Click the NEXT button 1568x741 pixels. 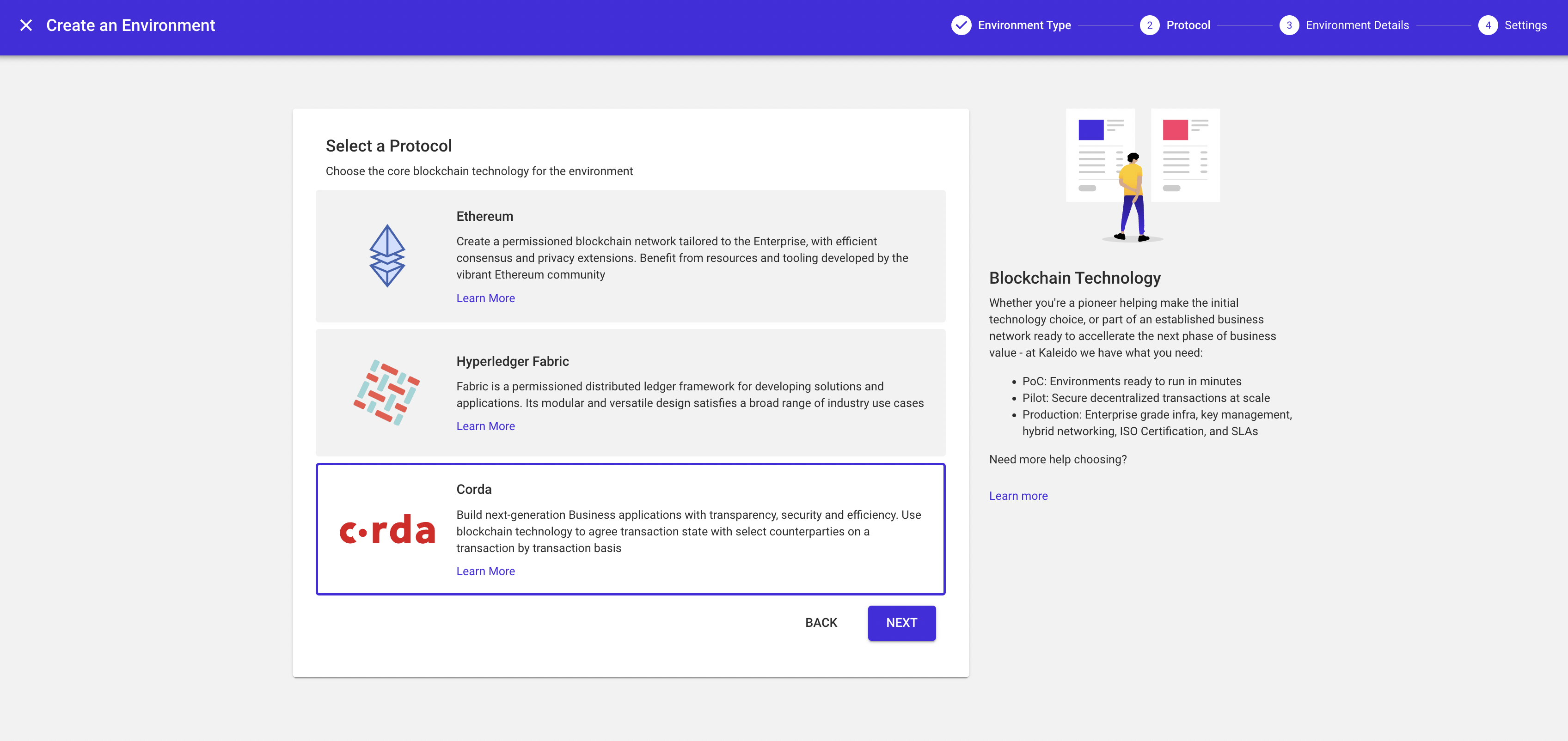tap(901, 622)
